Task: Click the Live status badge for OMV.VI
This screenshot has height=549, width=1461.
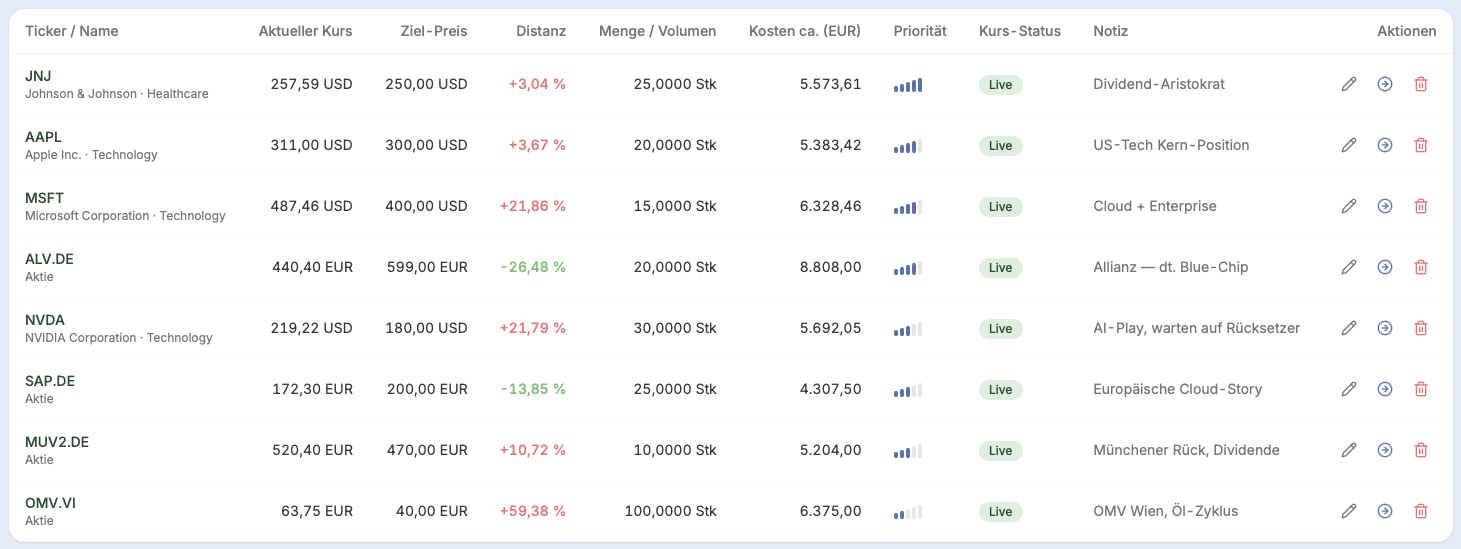Action: [x=1000, y=512]
